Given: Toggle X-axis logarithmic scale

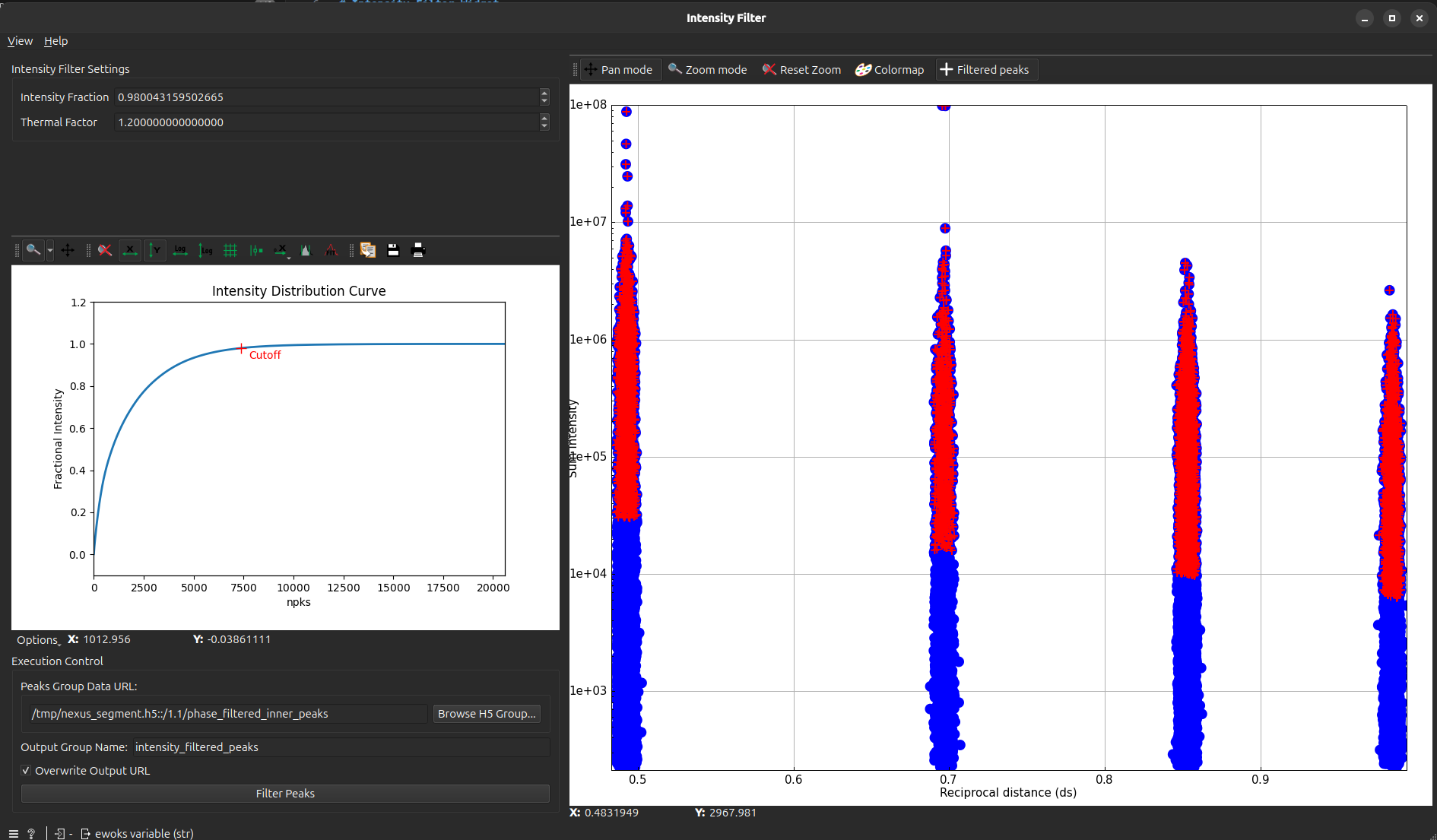Looking at the screenshot, I should (180, 250).
